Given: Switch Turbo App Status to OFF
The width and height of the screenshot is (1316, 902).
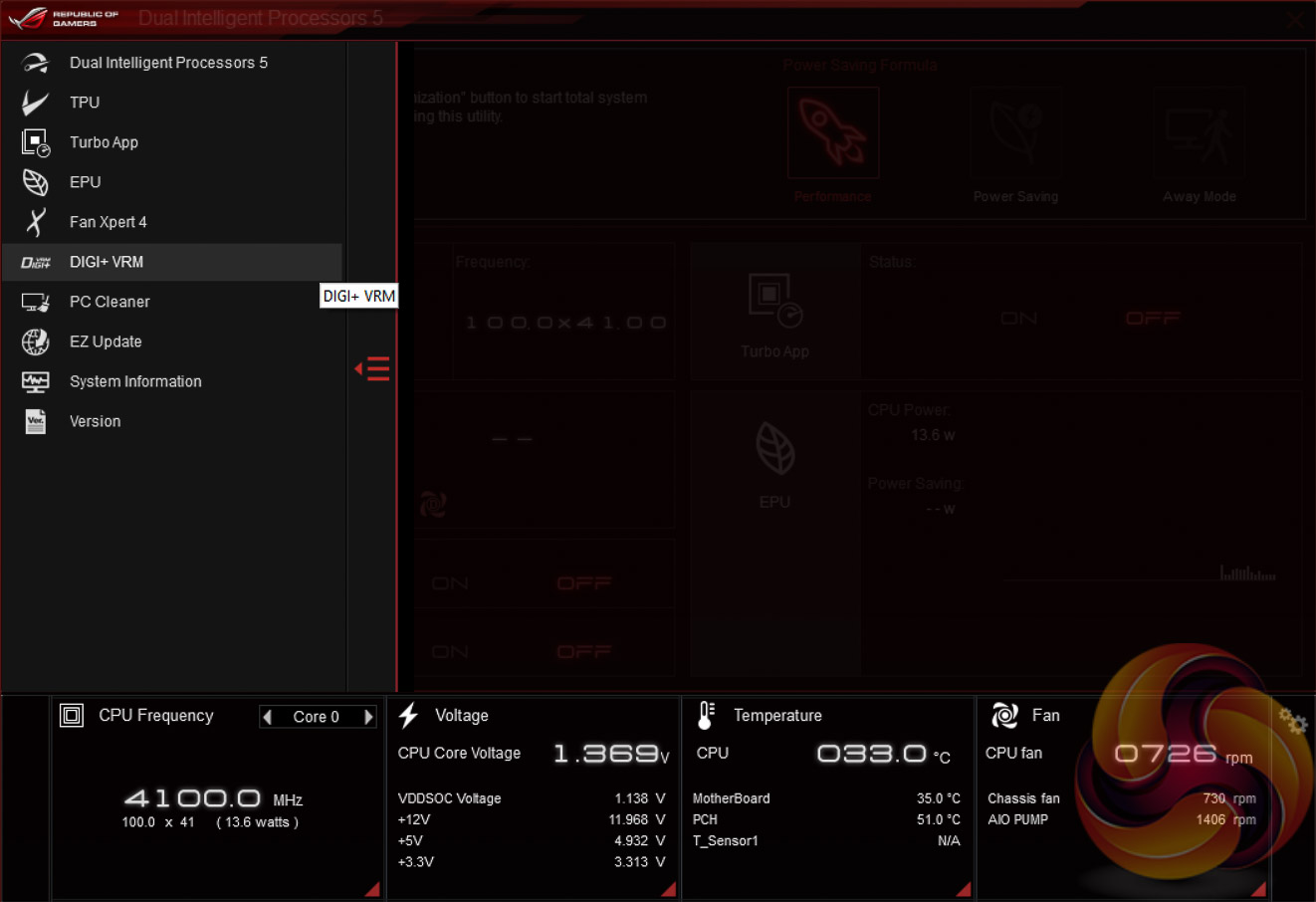Looking at the screenshot, I should 1153,319.
